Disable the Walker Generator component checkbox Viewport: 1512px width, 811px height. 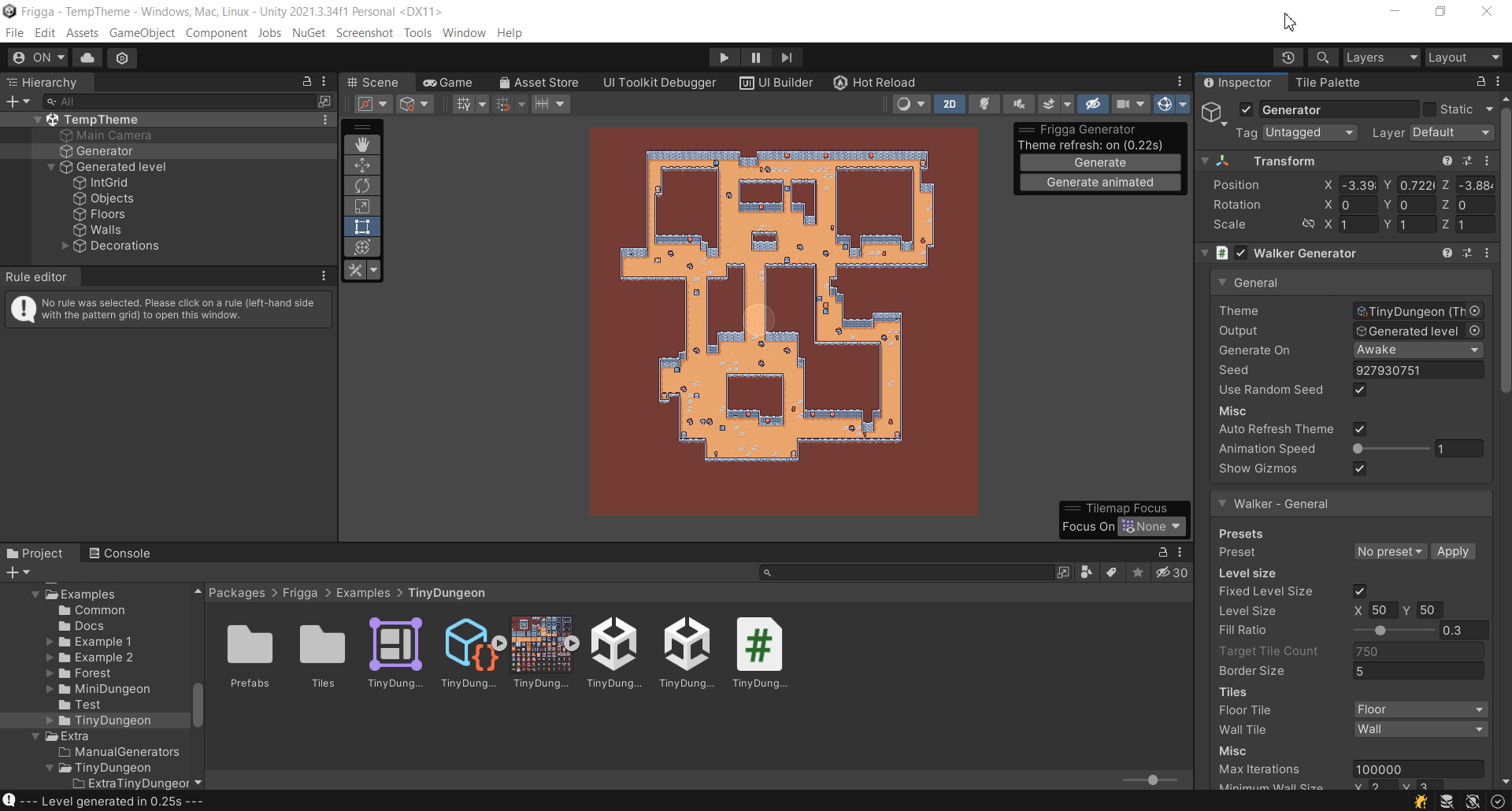point(1241,253)
